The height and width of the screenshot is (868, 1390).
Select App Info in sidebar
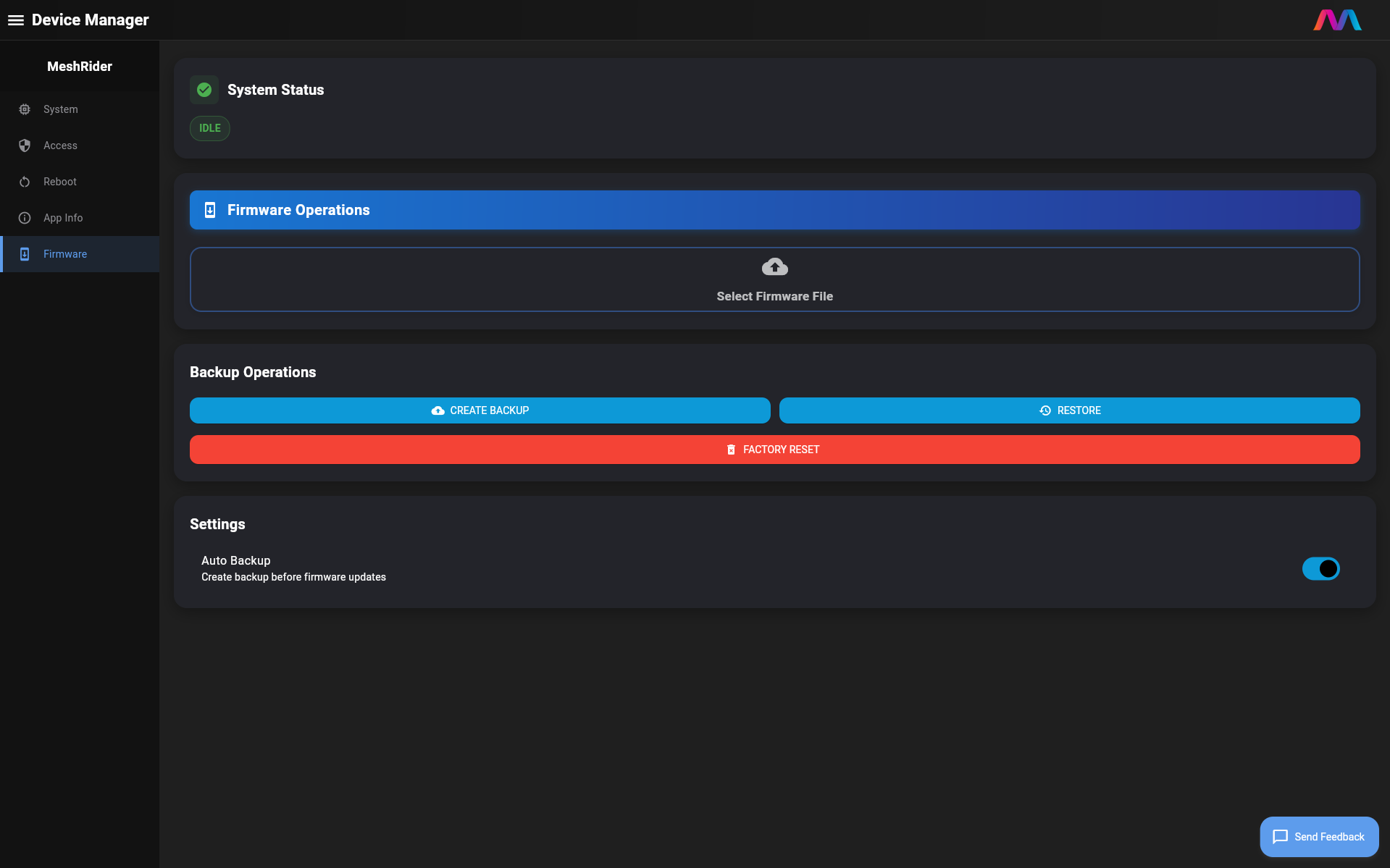(x=80, y=218)
